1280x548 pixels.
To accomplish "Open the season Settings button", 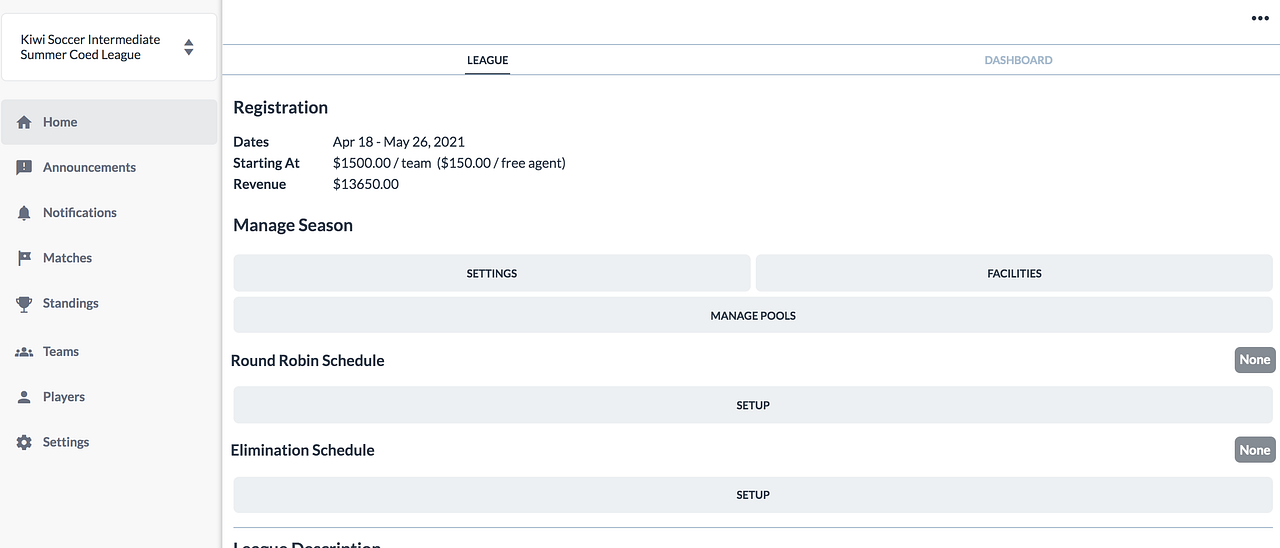I will coord(491,273).
